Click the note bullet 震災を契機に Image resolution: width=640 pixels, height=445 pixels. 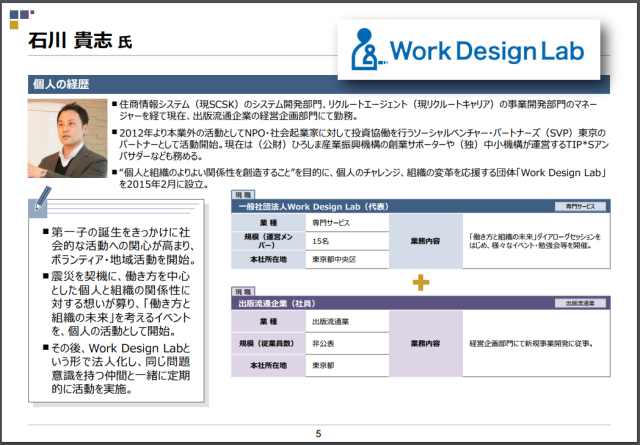point(117,303)
